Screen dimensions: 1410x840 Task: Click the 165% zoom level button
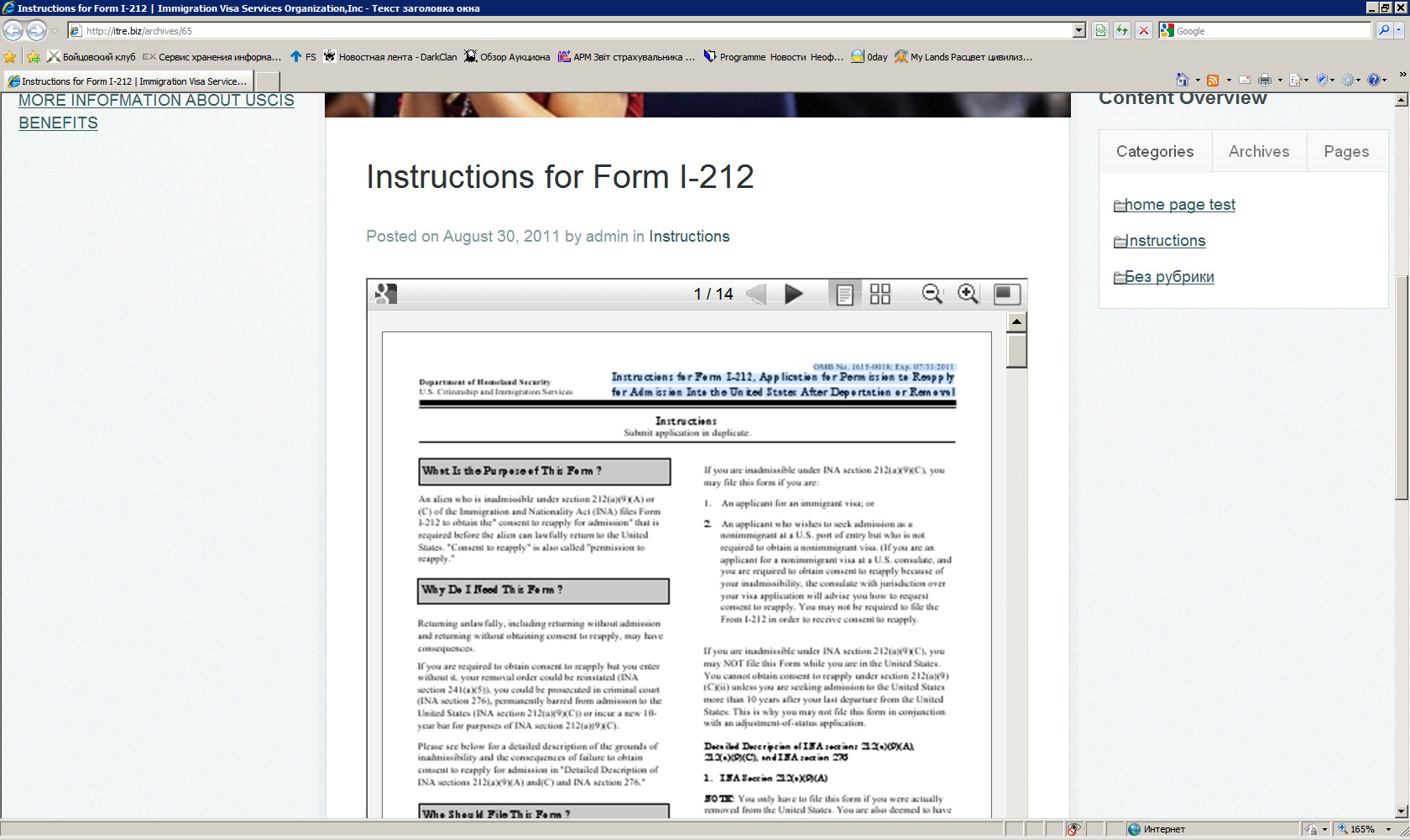click(x=1356, y=829)
